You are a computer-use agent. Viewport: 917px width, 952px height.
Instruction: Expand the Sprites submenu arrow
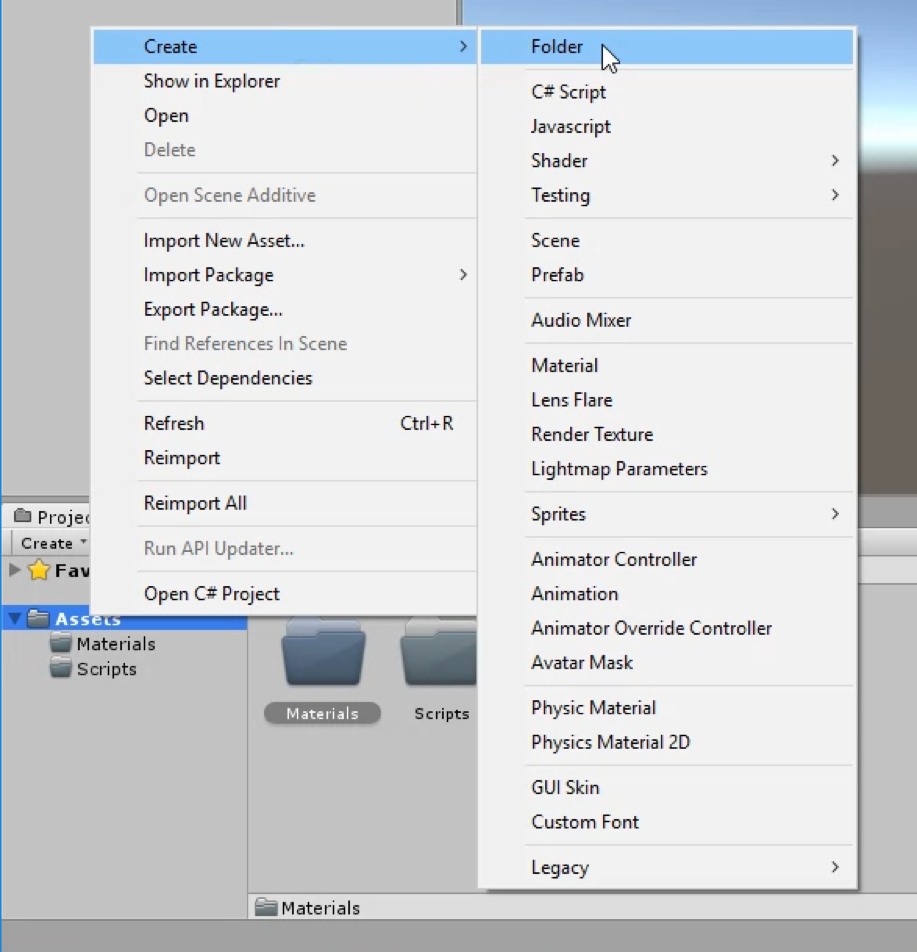point(835,514)
